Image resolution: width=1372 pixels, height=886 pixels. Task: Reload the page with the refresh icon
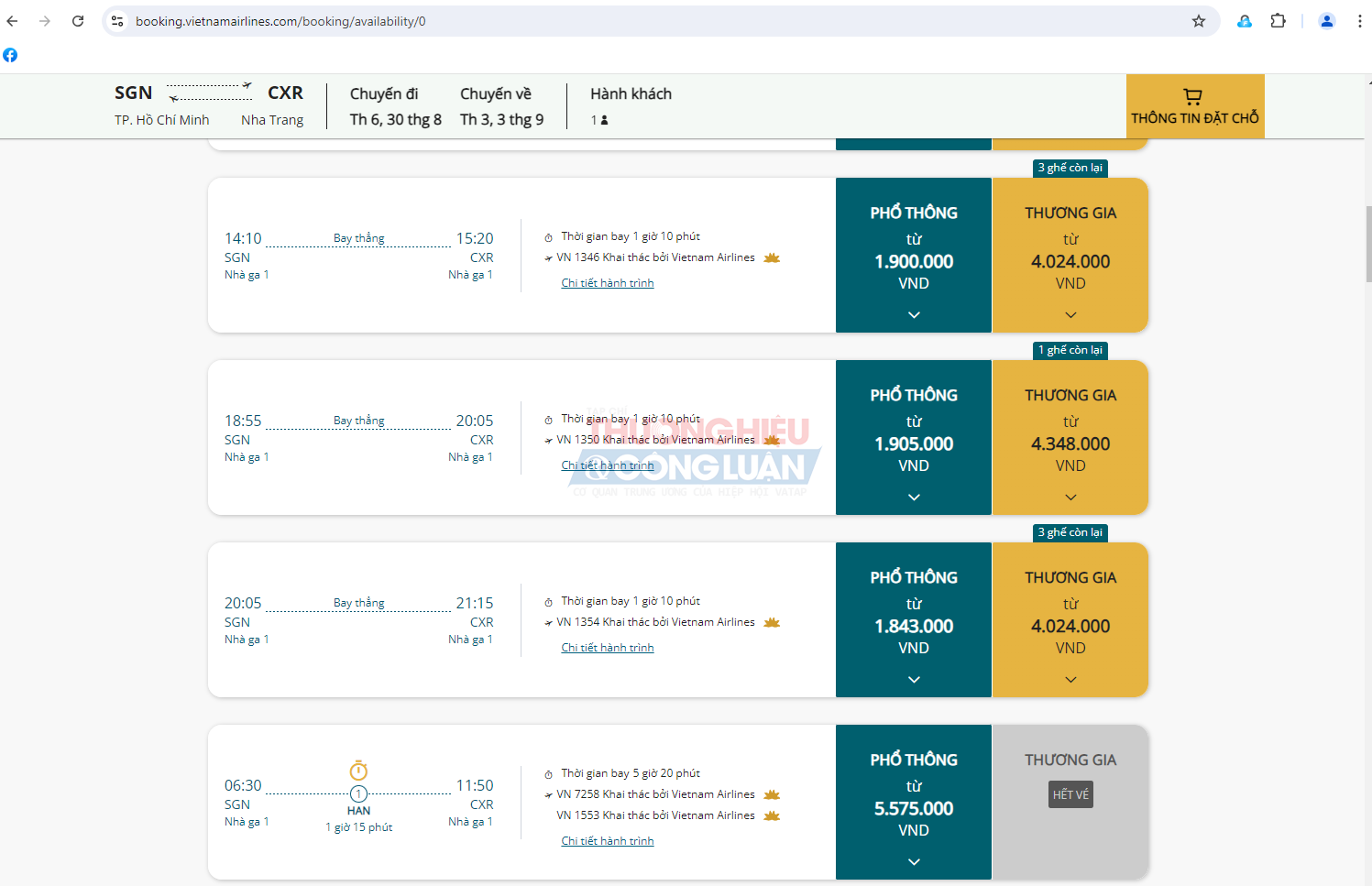pos(78,21)
